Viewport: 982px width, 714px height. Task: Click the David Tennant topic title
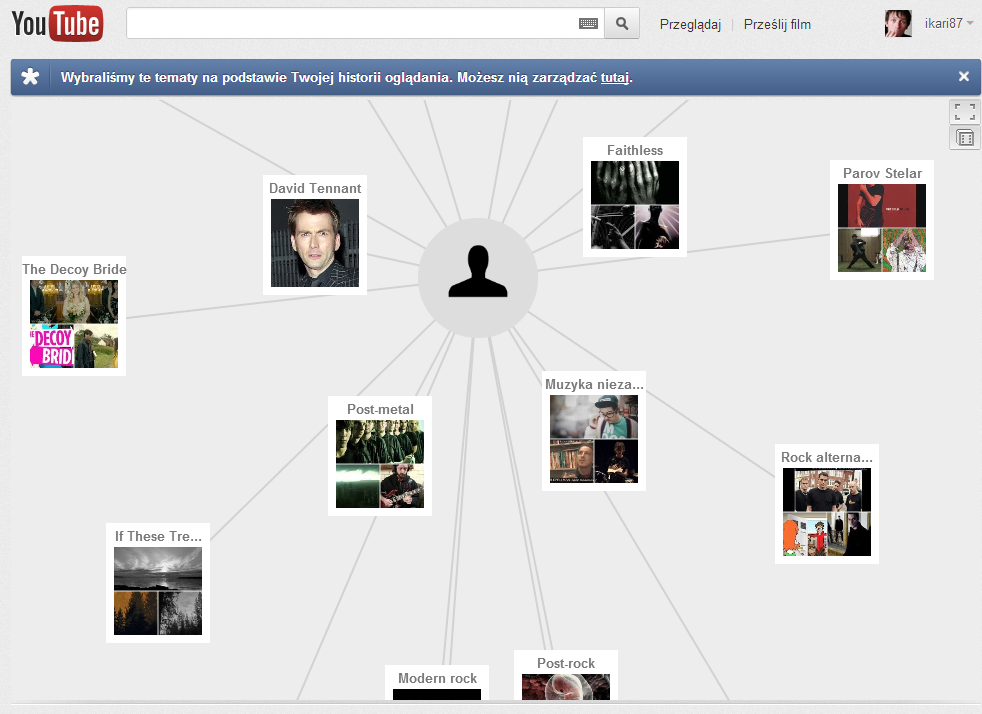point(315,188)
